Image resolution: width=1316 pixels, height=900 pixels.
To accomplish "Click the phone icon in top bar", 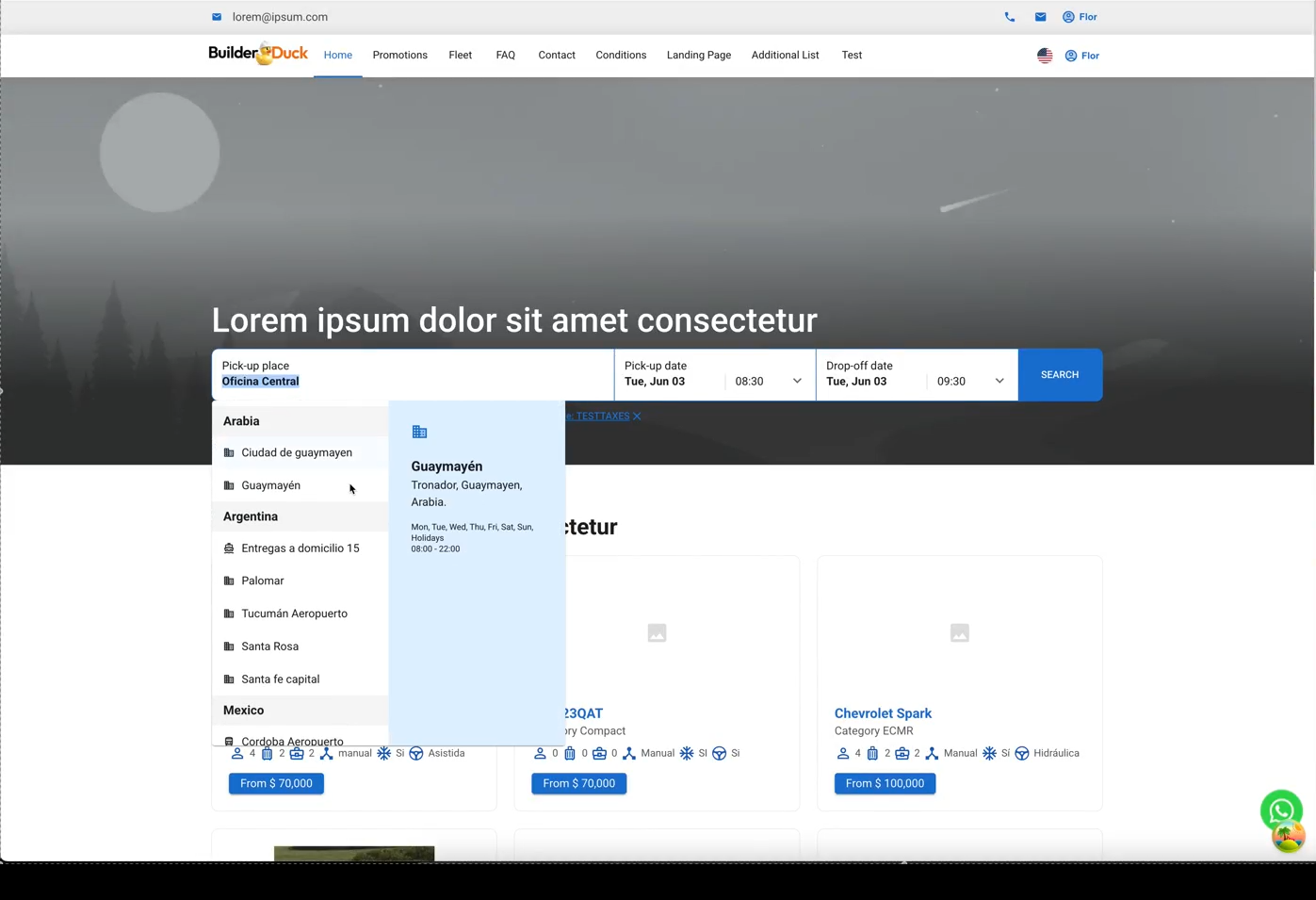I will pyautogui.click(x=1009, y=17).
